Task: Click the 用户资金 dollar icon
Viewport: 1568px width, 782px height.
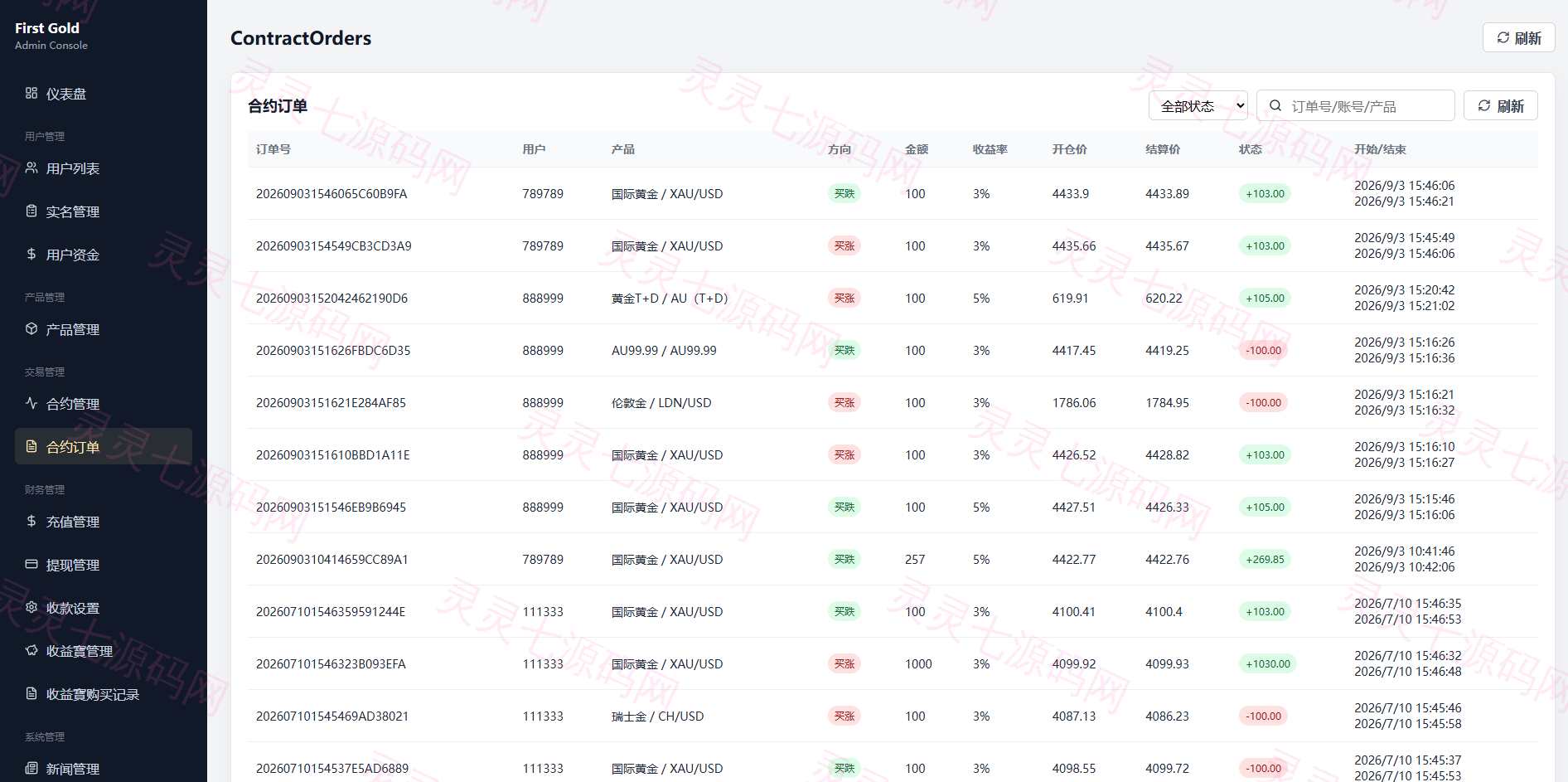Action: pos(31,254)
